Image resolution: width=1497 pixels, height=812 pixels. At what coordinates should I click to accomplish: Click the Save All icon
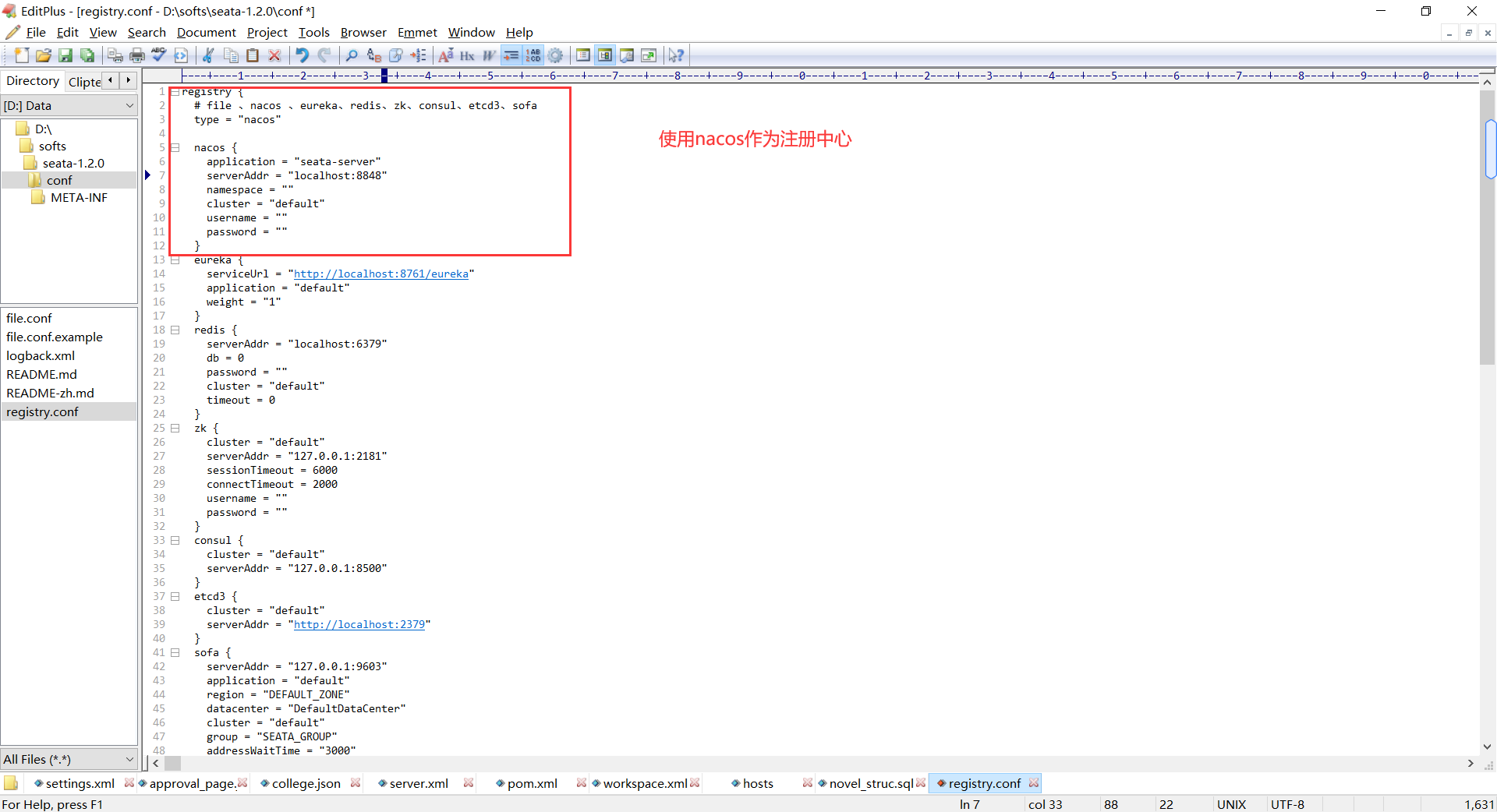pyautogui.click(x=87, y=55)
